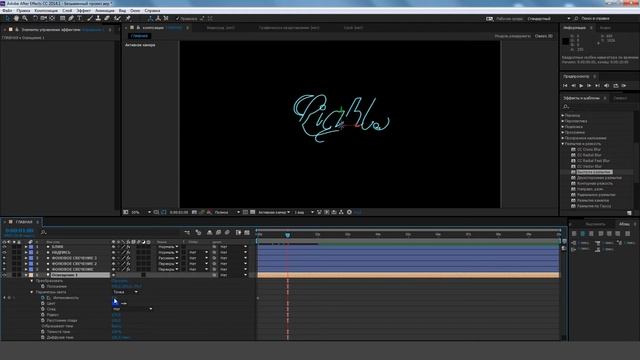Open the Спад falloff dropdown
The image size is (640, 360).
click(x=132, y=309)
